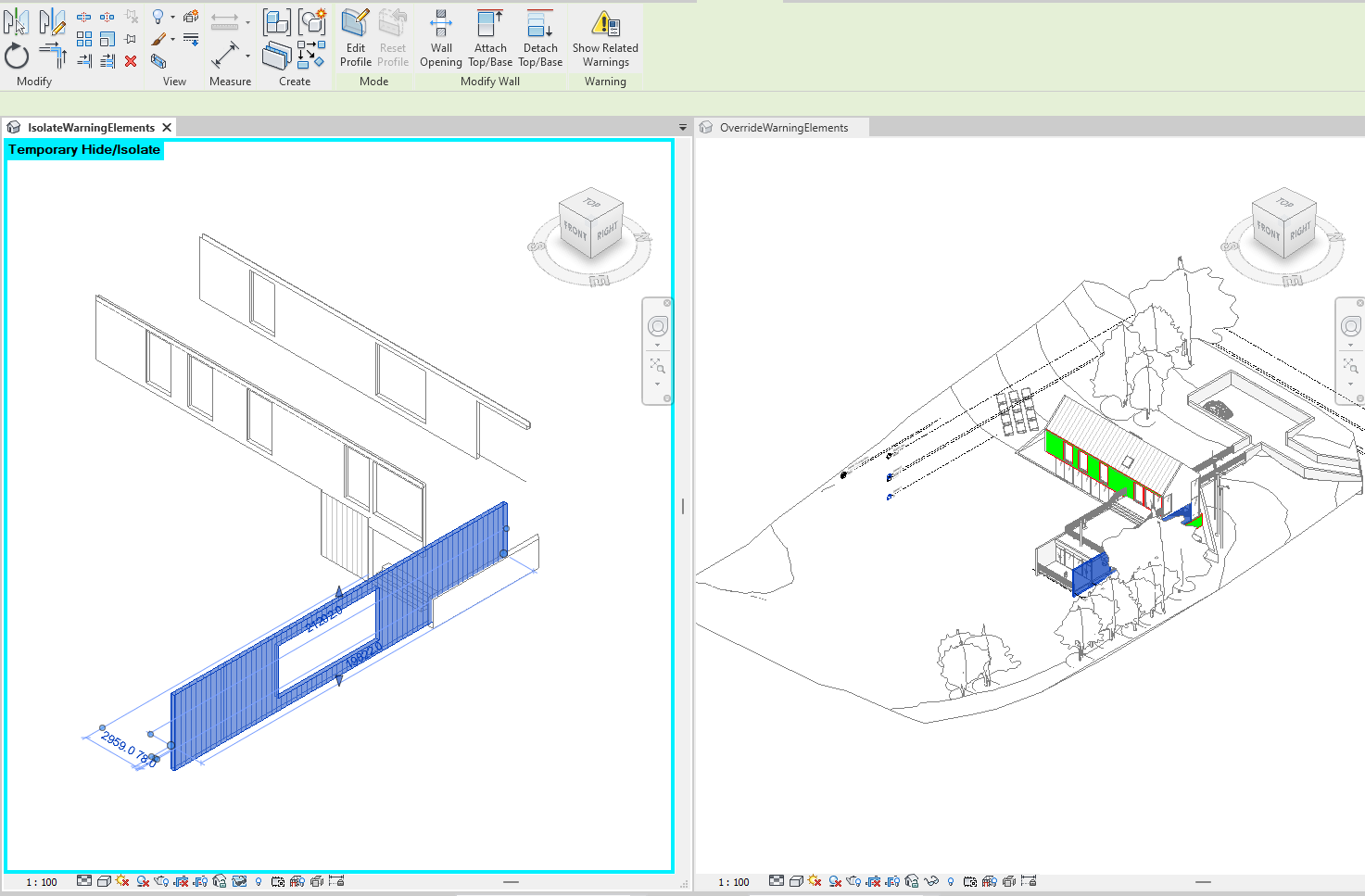Open the view tabs list dropdown arrow
The height and width of the screenshot is (896, 1365).
pos(683,128)
